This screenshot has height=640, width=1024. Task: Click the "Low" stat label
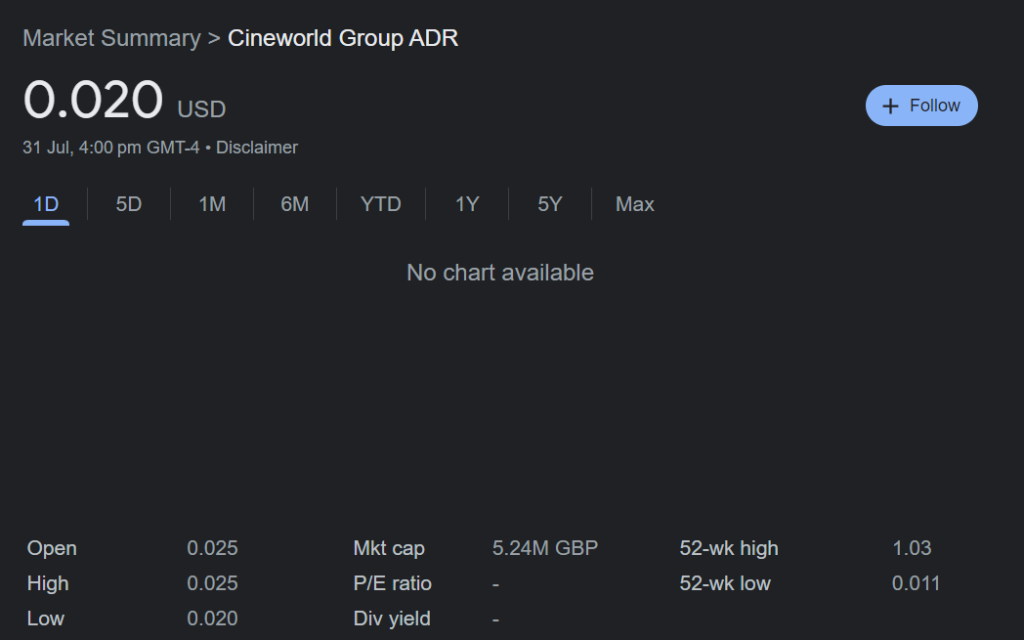click(x=46, y=618)
